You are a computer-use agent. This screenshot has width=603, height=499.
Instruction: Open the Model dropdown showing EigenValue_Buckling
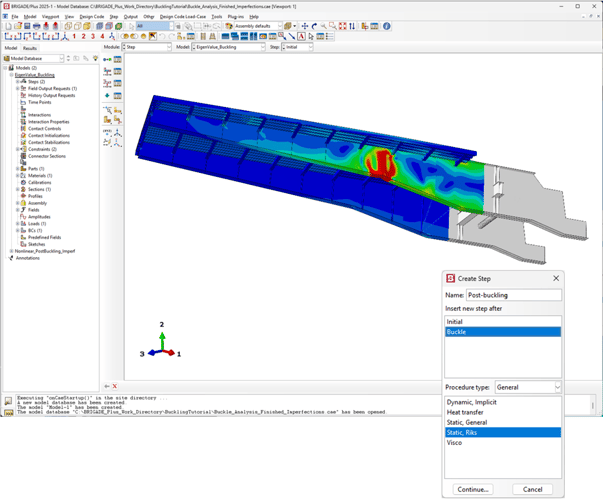[229, 47]
